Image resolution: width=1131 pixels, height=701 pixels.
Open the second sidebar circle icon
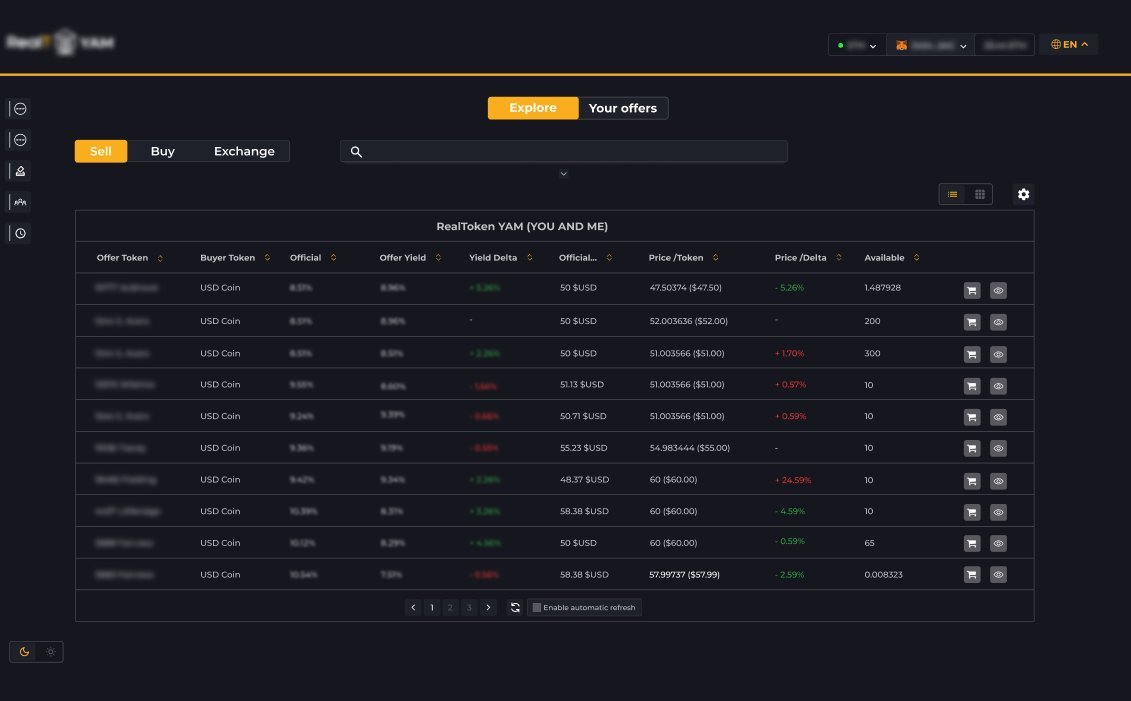pos(20,140)
